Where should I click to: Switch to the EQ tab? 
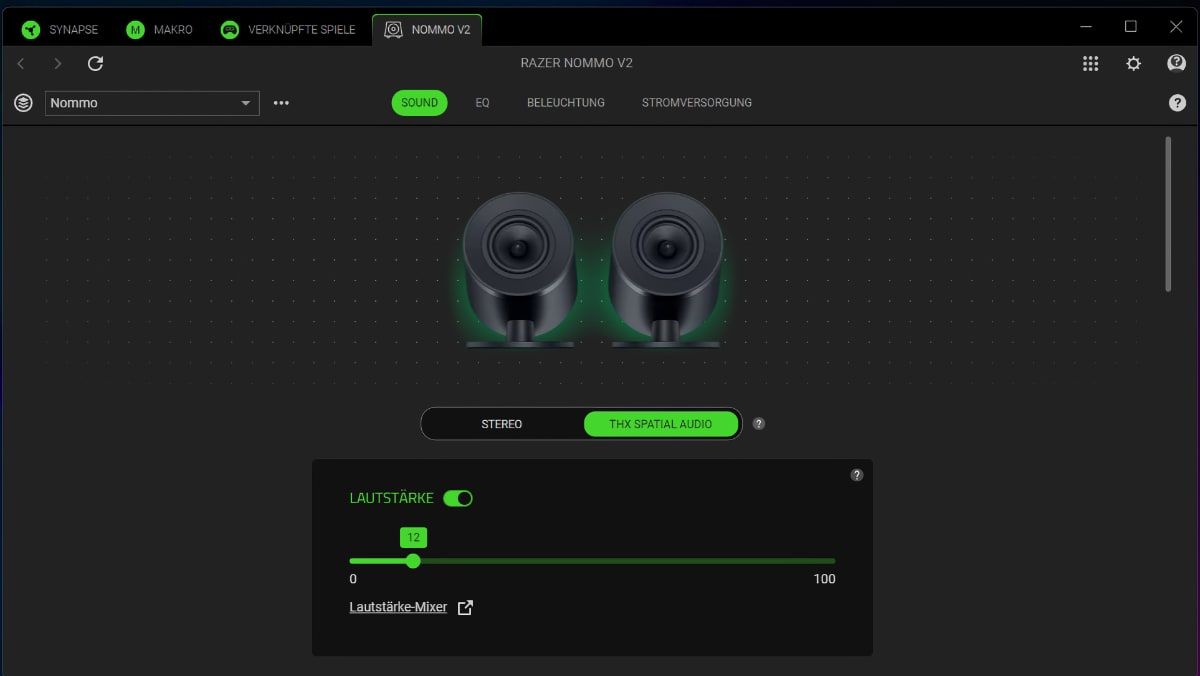(x=482, y=103)
